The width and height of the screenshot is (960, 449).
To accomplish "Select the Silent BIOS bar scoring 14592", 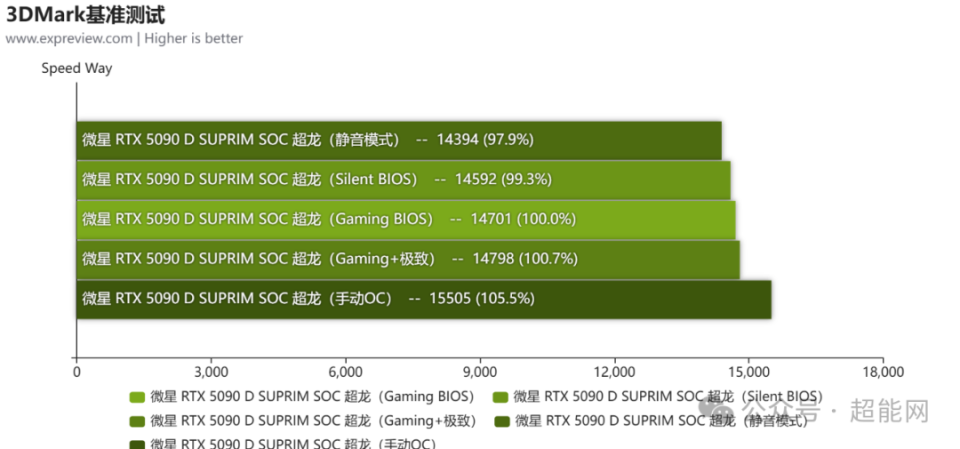I will click(x=403, y=180).
